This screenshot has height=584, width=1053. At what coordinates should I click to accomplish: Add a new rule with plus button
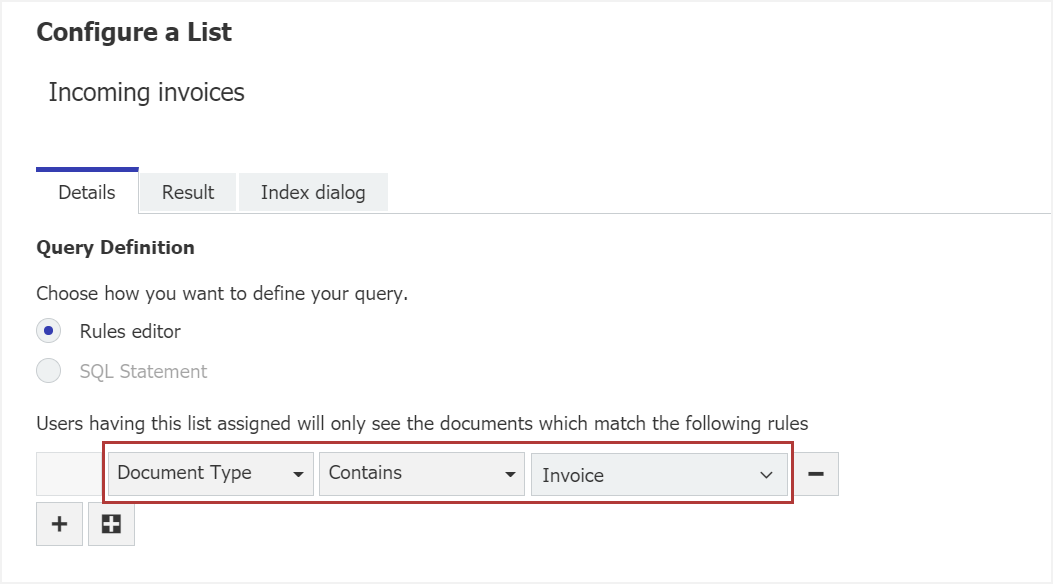(x=59, y=524)
